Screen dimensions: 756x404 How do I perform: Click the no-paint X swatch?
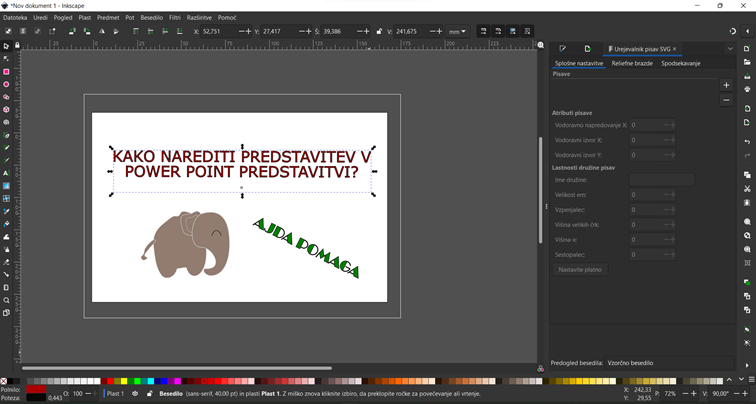(3, 381)
